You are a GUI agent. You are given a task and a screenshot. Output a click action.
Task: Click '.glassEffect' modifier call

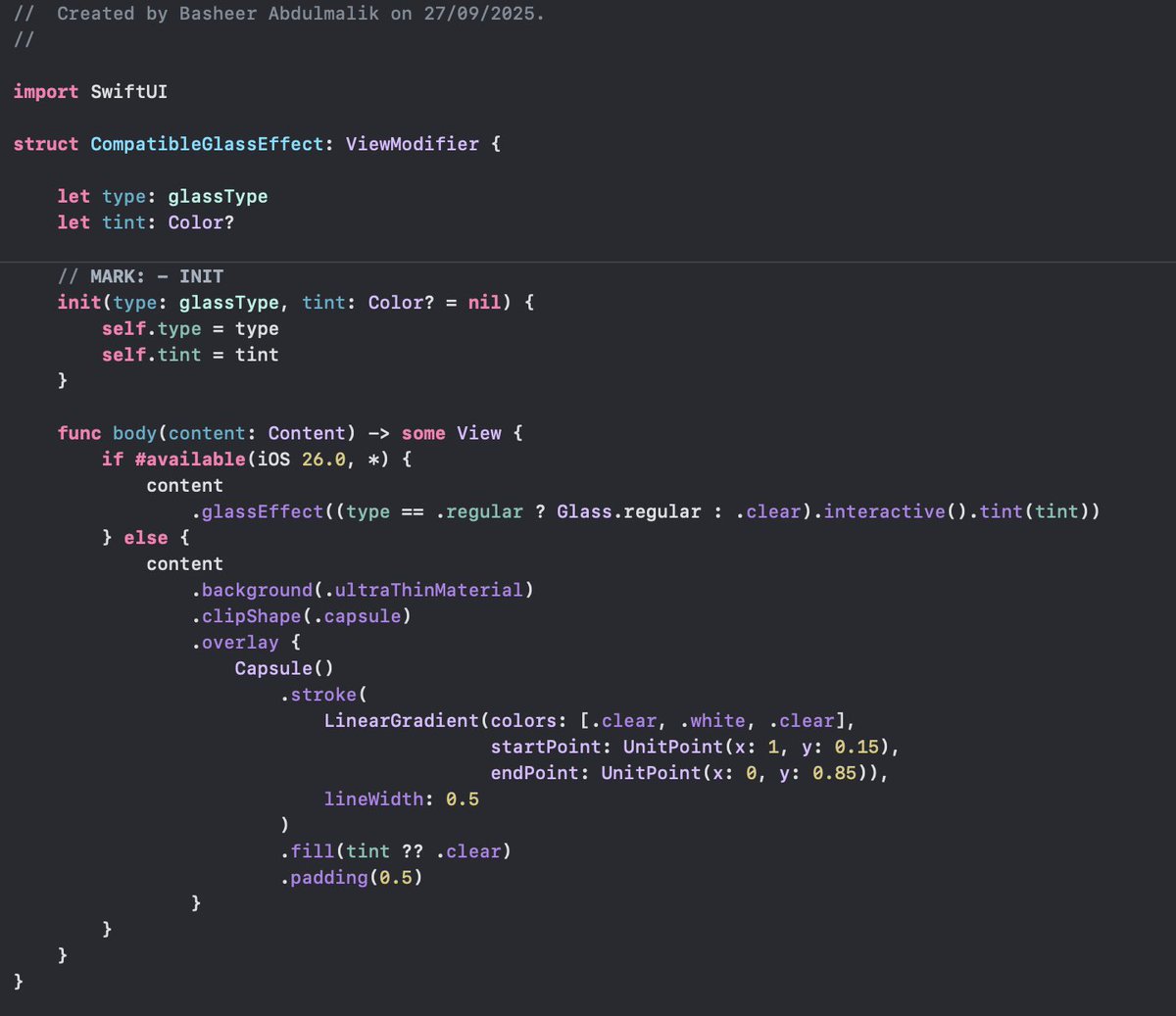click(257, 511)
